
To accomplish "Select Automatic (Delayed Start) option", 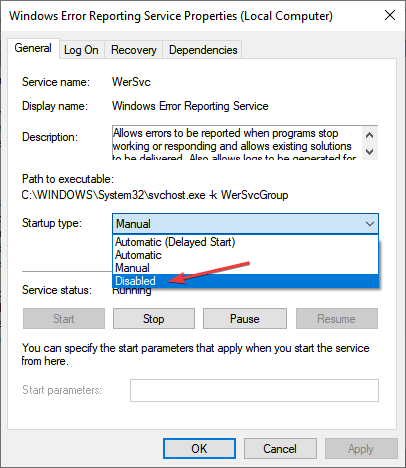I will 245,242.
